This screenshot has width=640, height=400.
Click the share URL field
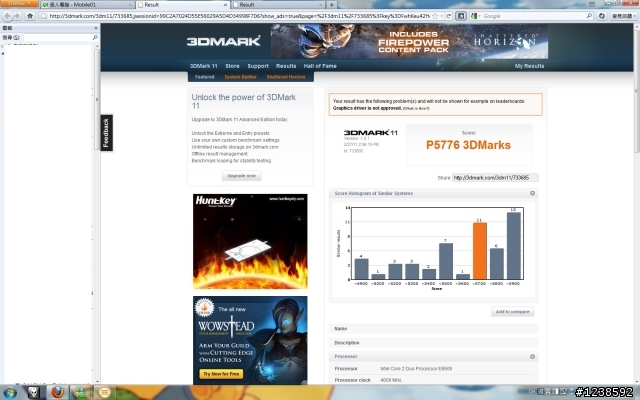click(495, 178)
